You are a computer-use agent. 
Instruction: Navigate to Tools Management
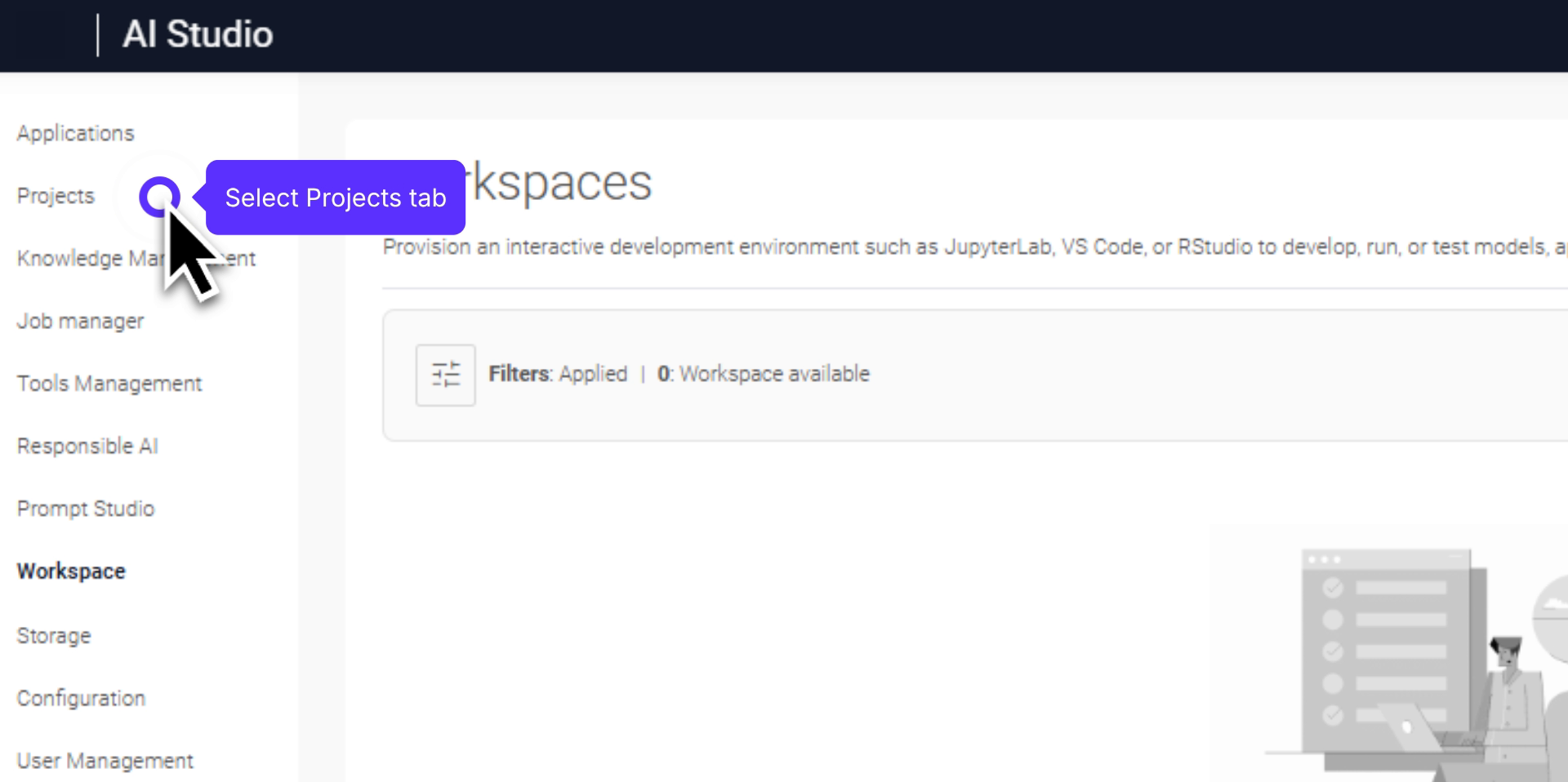[109, 384]
